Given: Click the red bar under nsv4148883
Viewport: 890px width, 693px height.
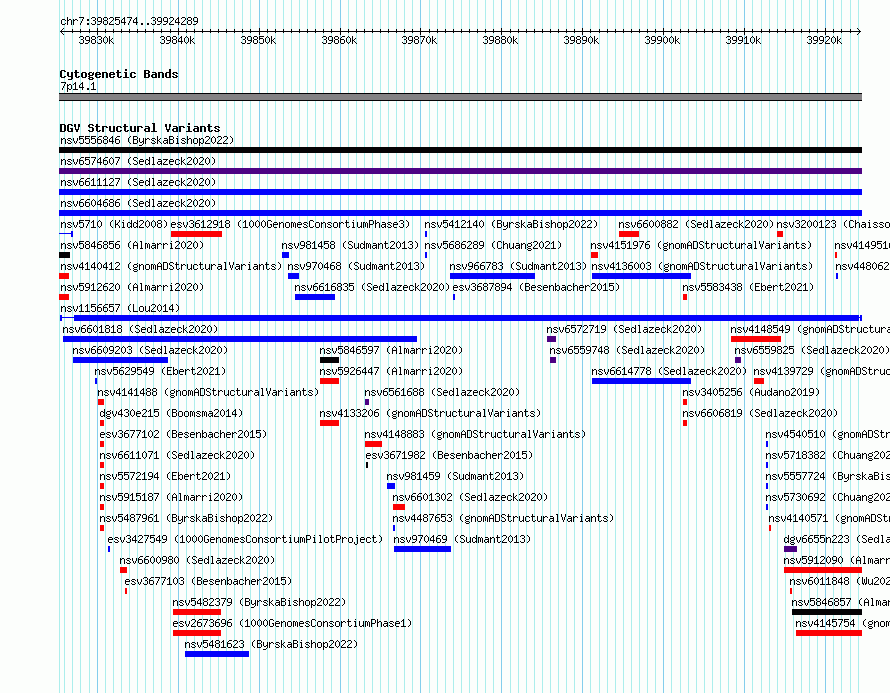Looking at the screenshot, I should point(373,444).
